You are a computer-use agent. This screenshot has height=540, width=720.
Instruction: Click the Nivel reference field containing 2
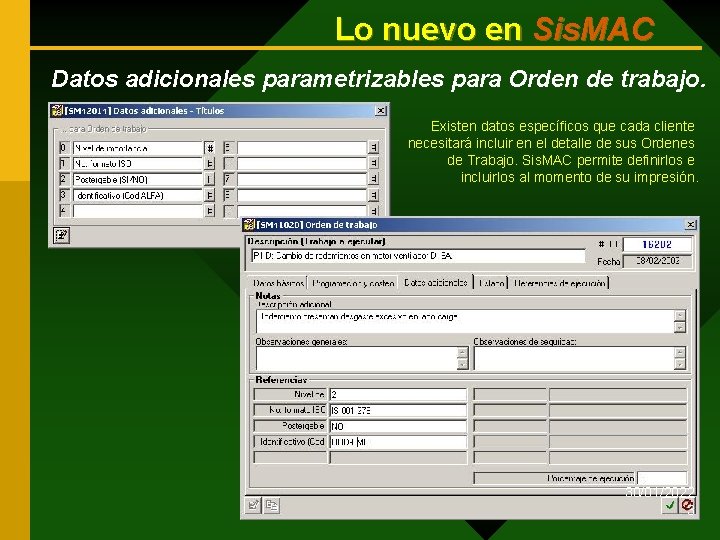398,394
